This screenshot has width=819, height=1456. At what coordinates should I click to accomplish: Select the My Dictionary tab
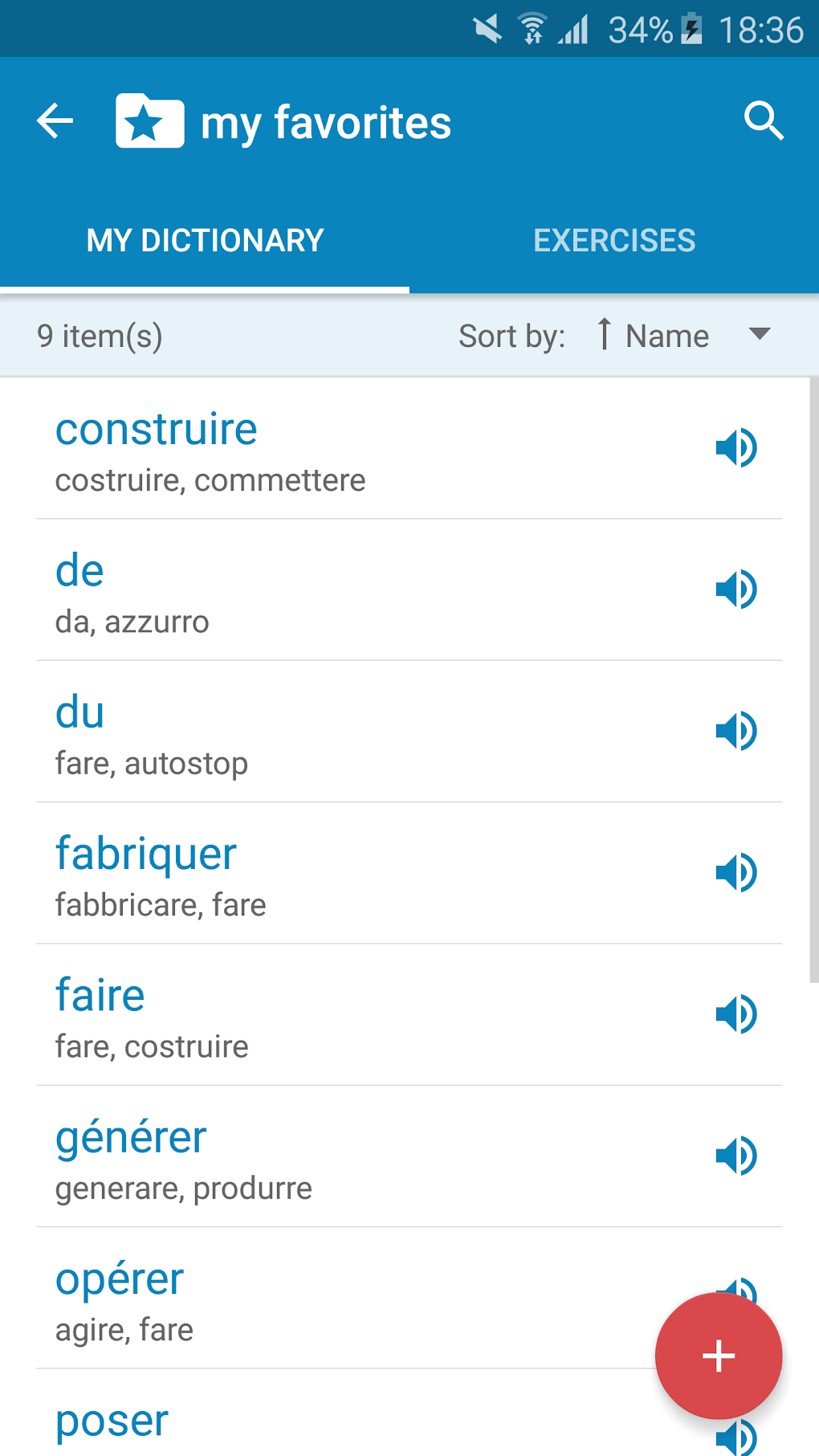pos(205,240)
